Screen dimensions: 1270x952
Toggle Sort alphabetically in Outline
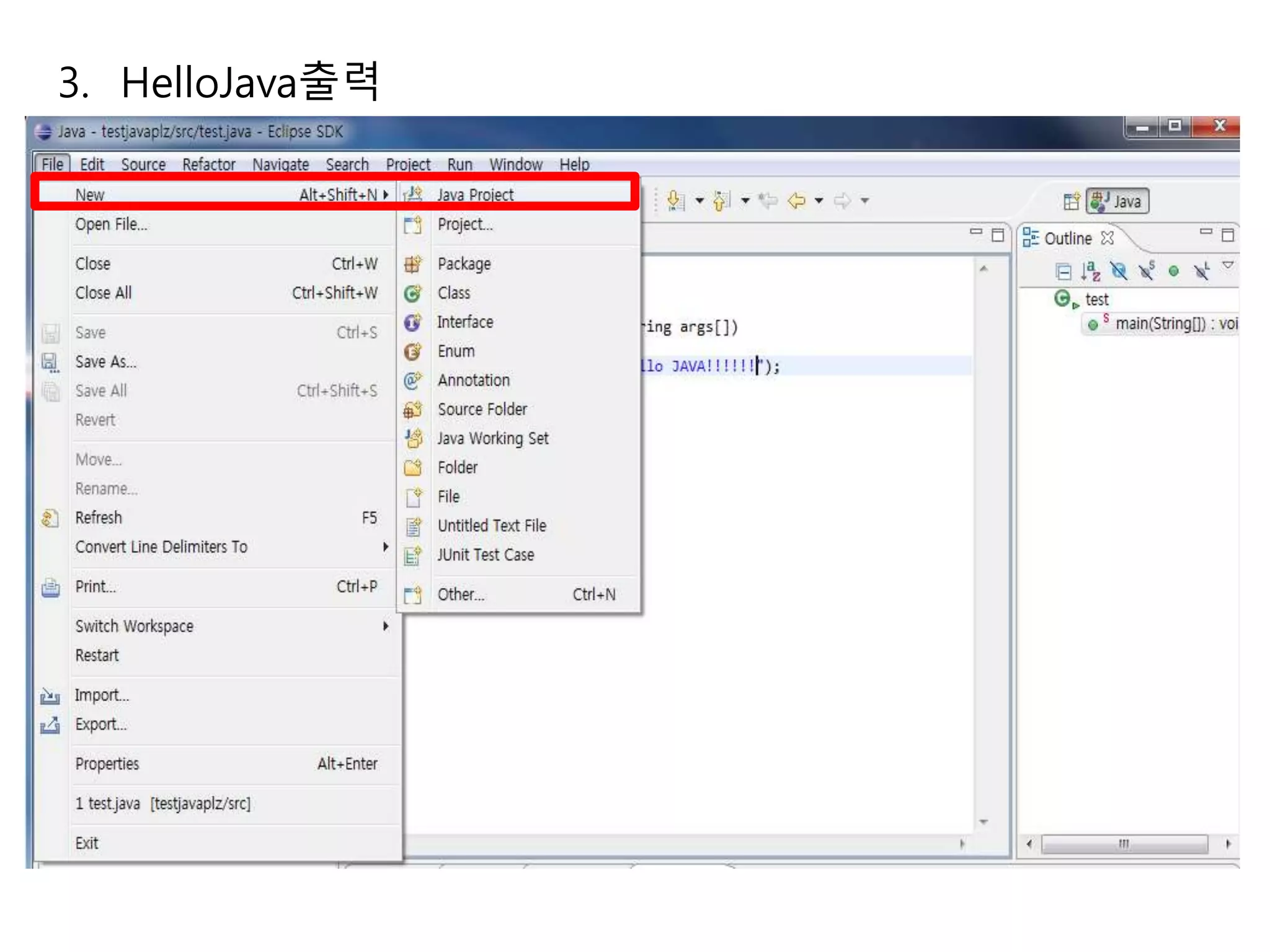tap(1090, 271)
